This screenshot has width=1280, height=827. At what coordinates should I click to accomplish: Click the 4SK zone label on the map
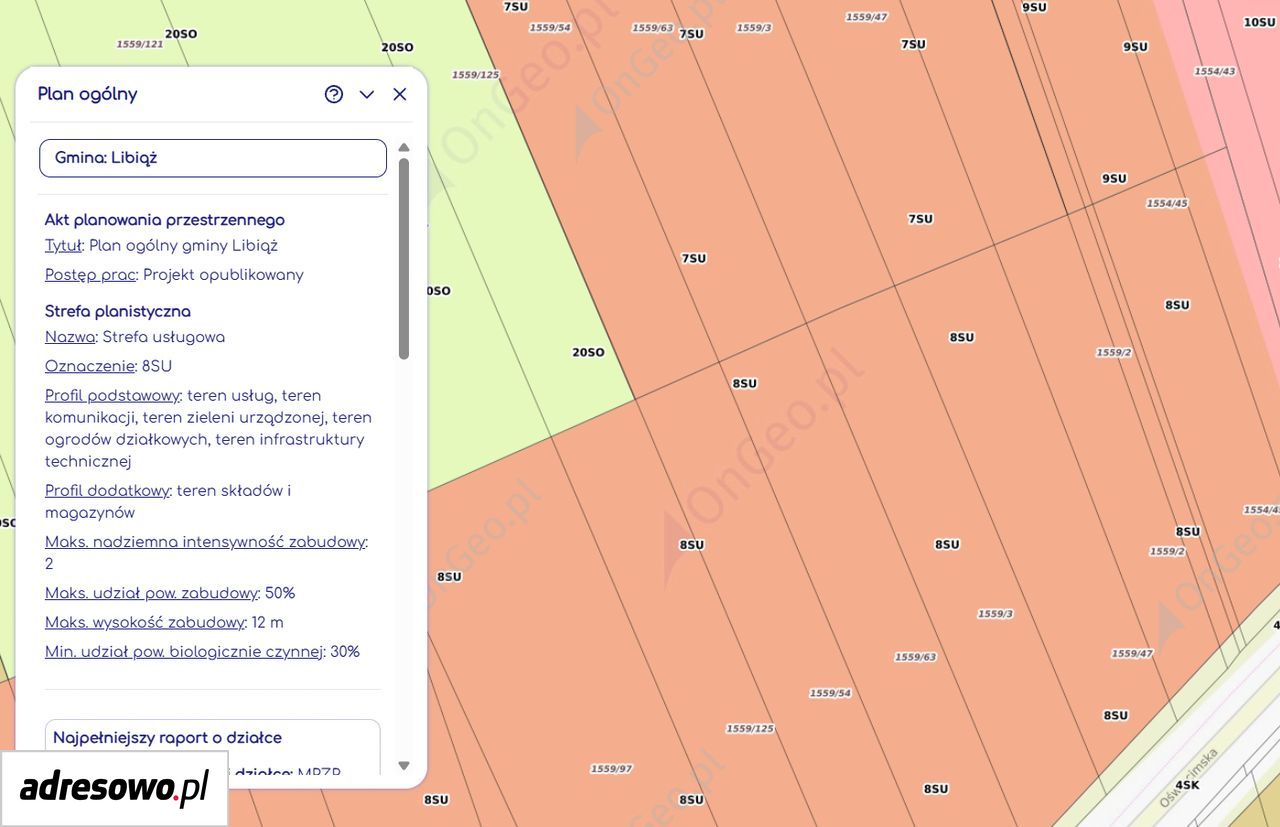point(1187,785)
